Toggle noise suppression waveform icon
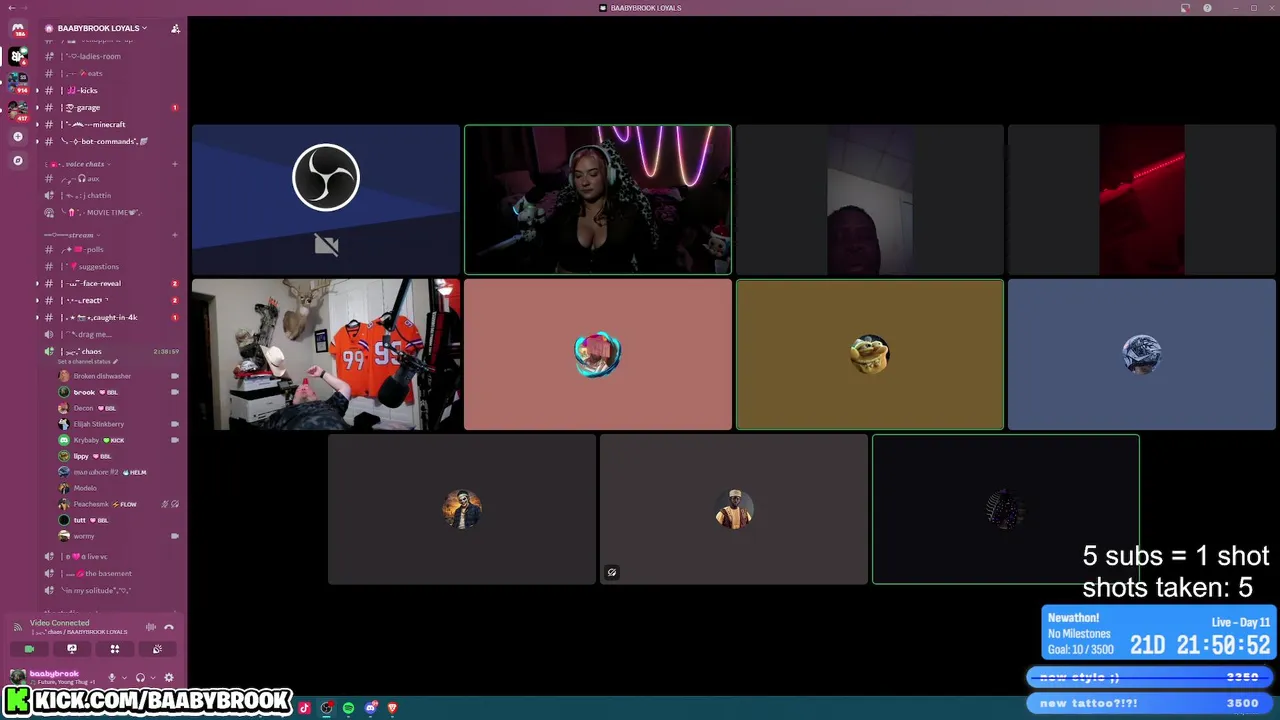The image size is (1280, 720). click(x=151, y=627)
